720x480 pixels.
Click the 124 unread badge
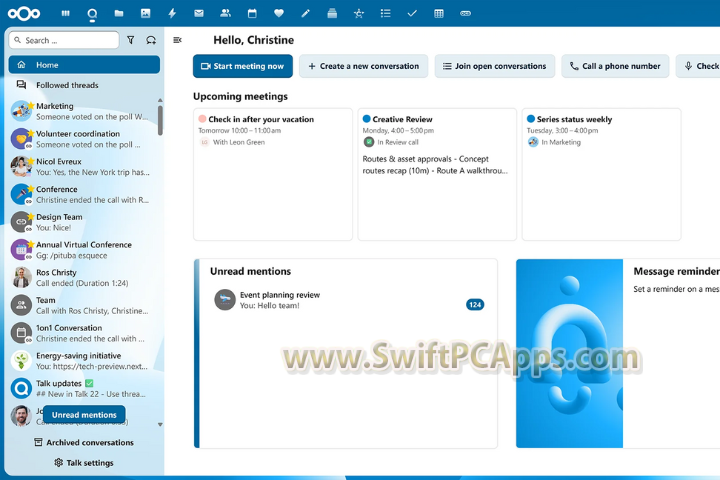tap(475, 305)
